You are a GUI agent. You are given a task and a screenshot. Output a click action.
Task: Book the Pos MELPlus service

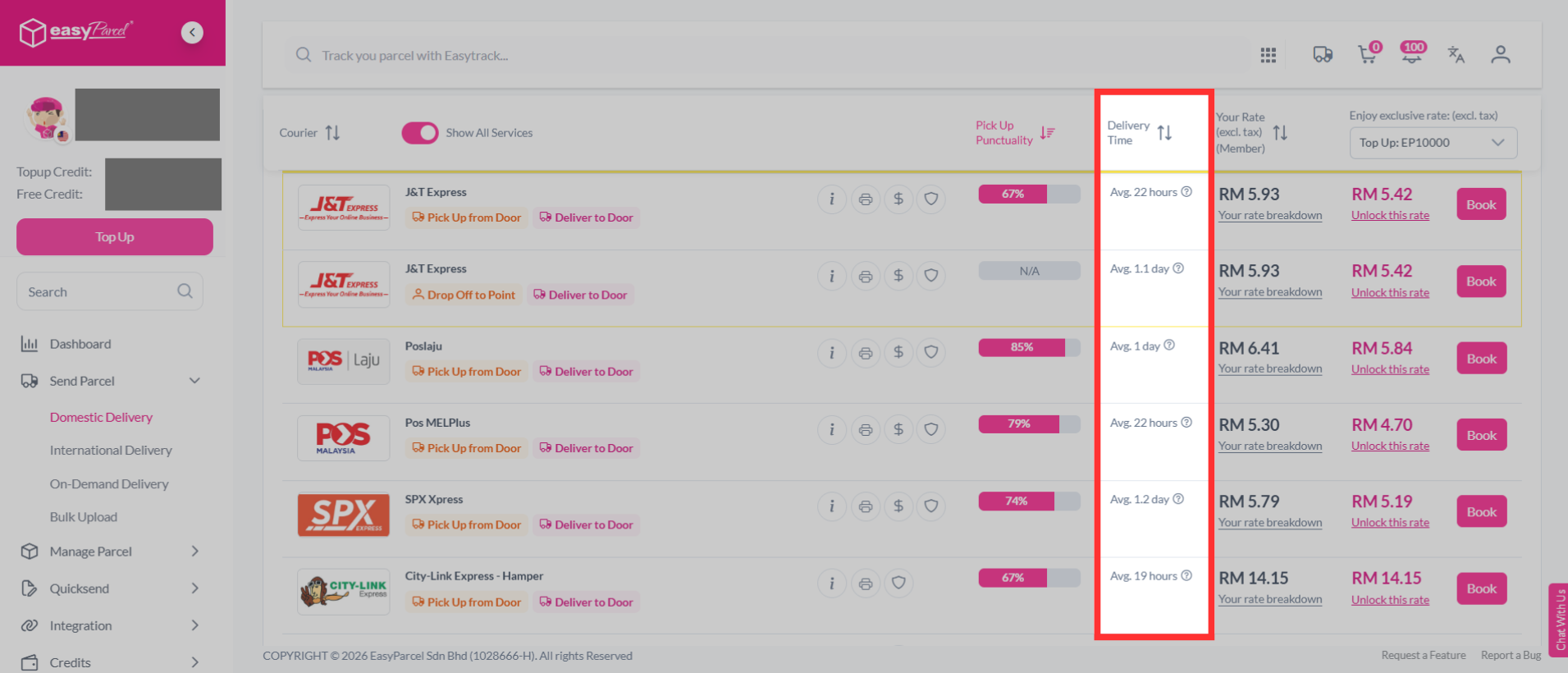coord(1481,435)
